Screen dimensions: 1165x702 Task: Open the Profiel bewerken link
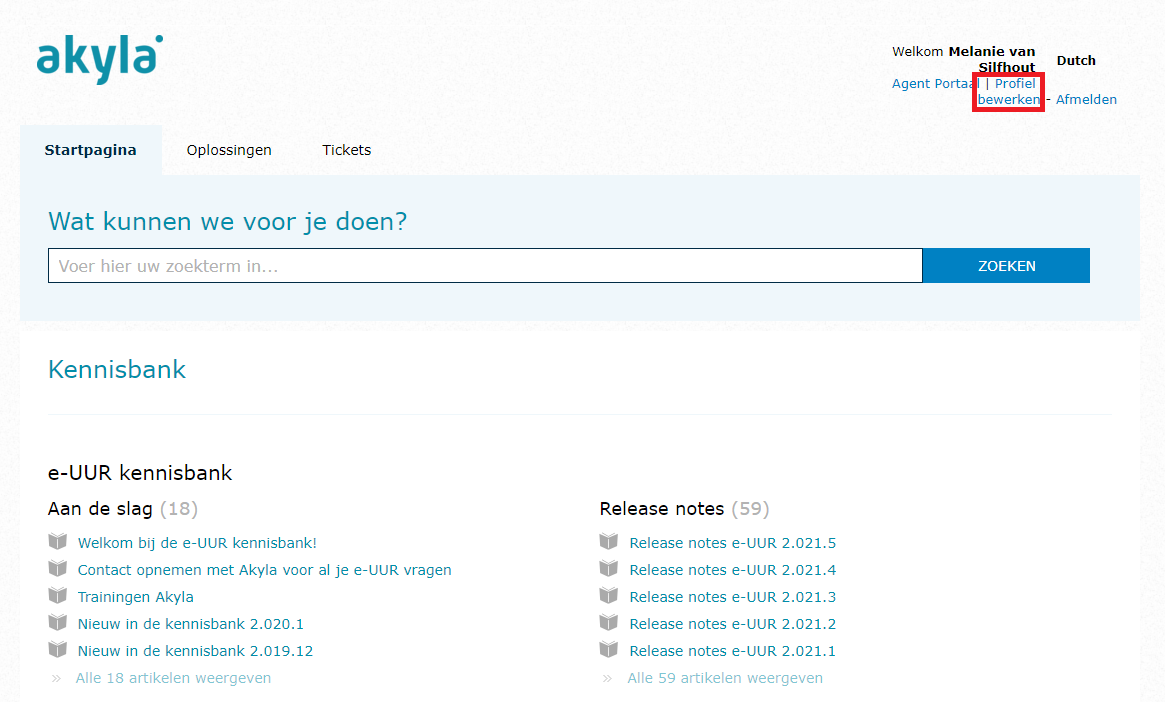coord(1008,91)
